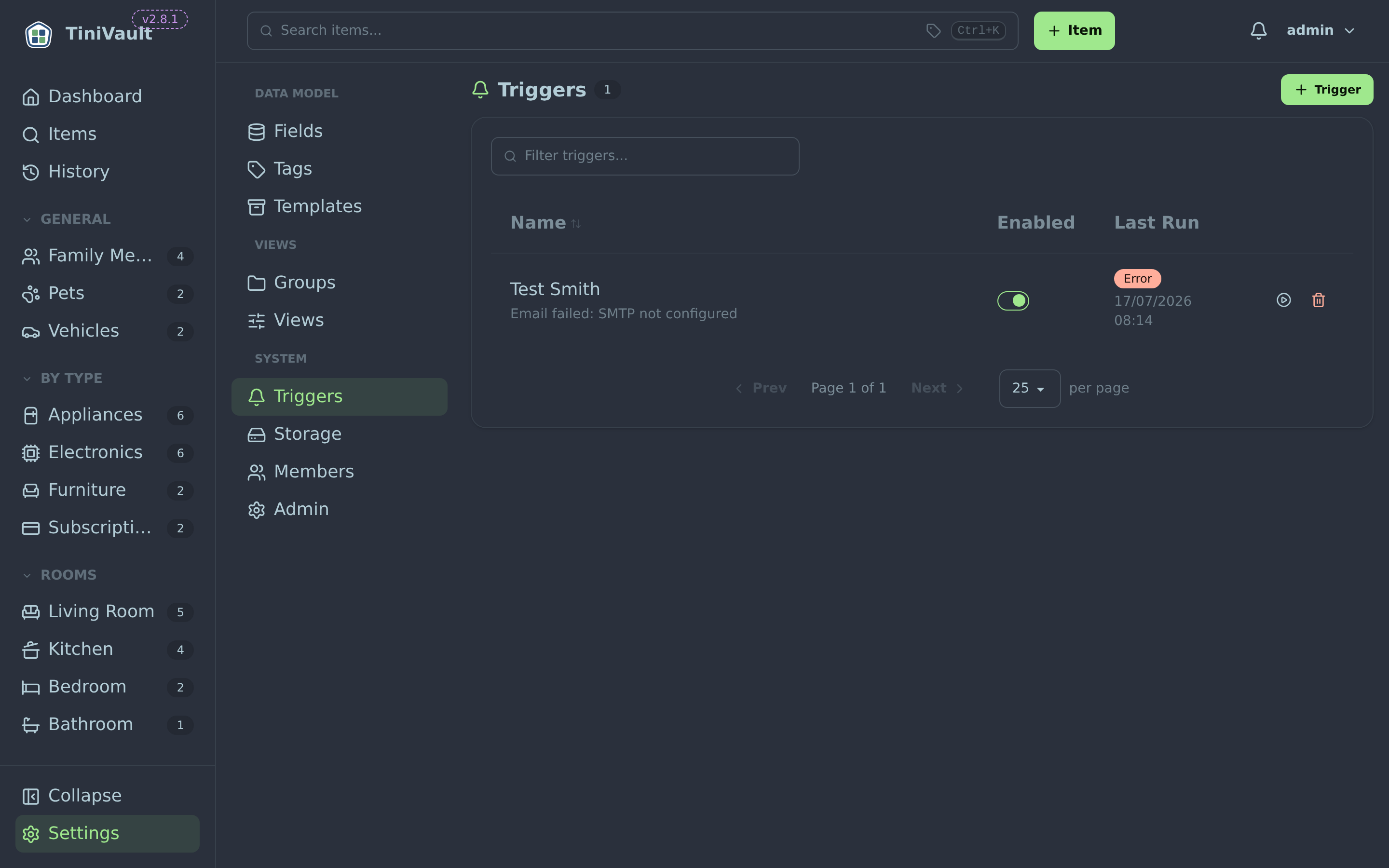
Task: Click the Last Run column header
Action: point(1156,223)
